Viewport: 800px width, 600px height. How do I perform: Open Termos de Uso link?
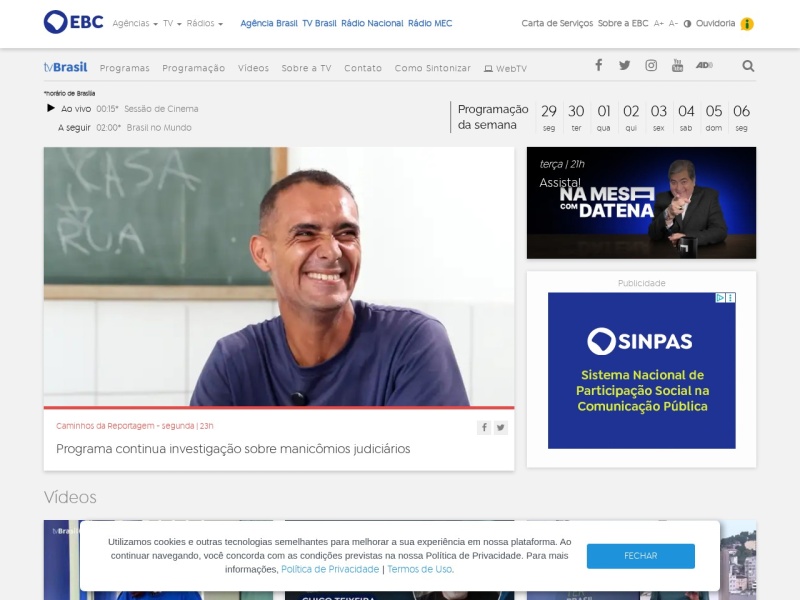420,569
